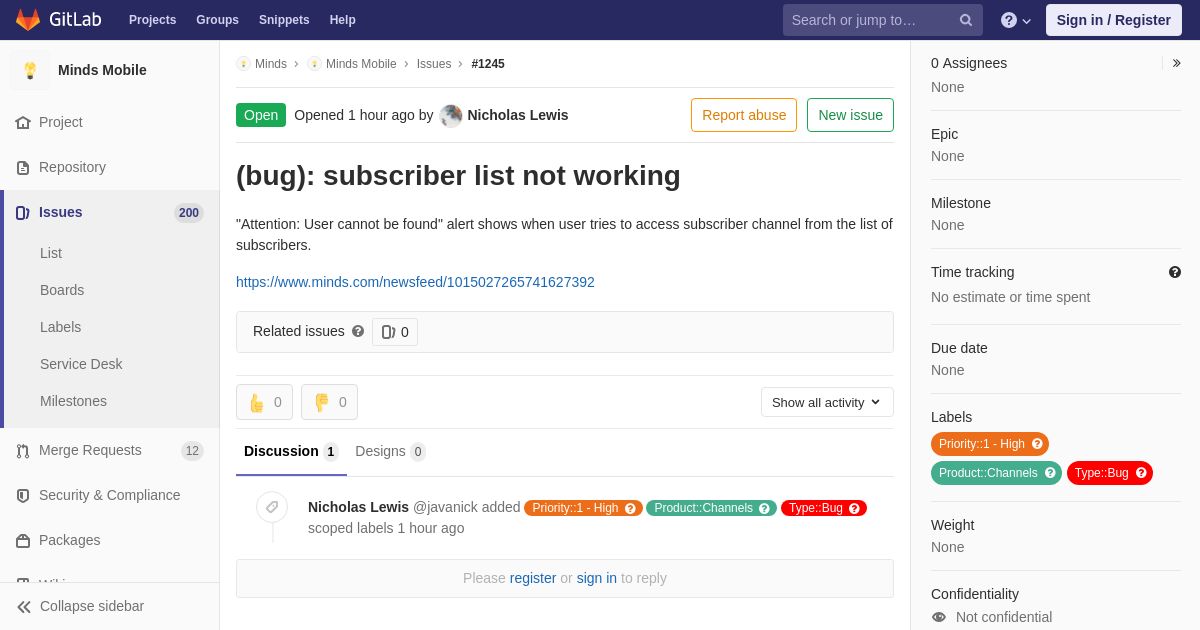Open the Issues List sidebar item
The width and height of the screenshot is (1200, 630).
[51, 253]
